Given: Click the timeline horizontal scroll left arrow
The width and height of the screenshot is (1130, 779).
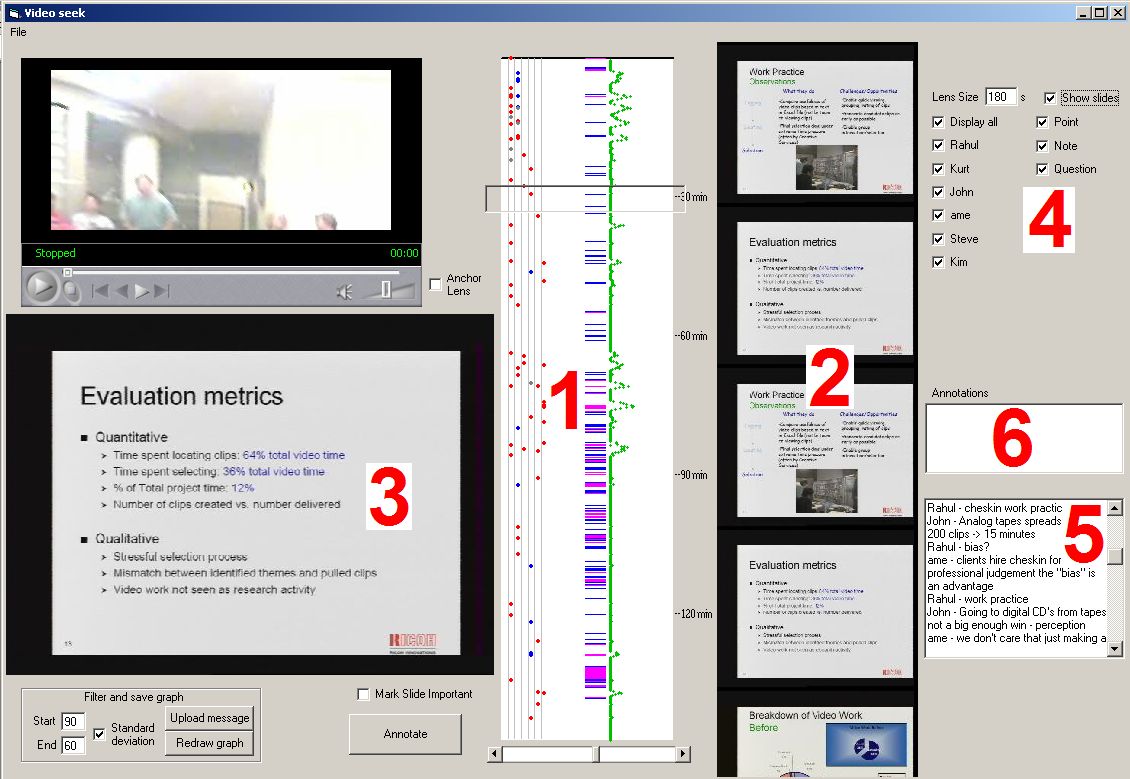Looking at the screenshot, I should 494,754.
